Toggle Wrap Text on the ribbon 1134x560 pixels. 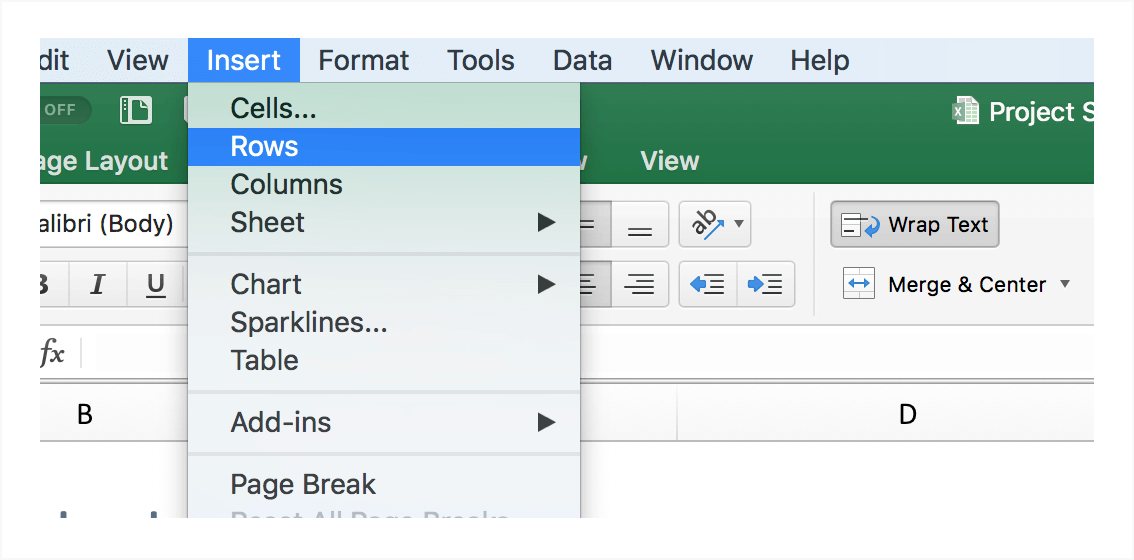pyautogui.click(x=914, y=225)
